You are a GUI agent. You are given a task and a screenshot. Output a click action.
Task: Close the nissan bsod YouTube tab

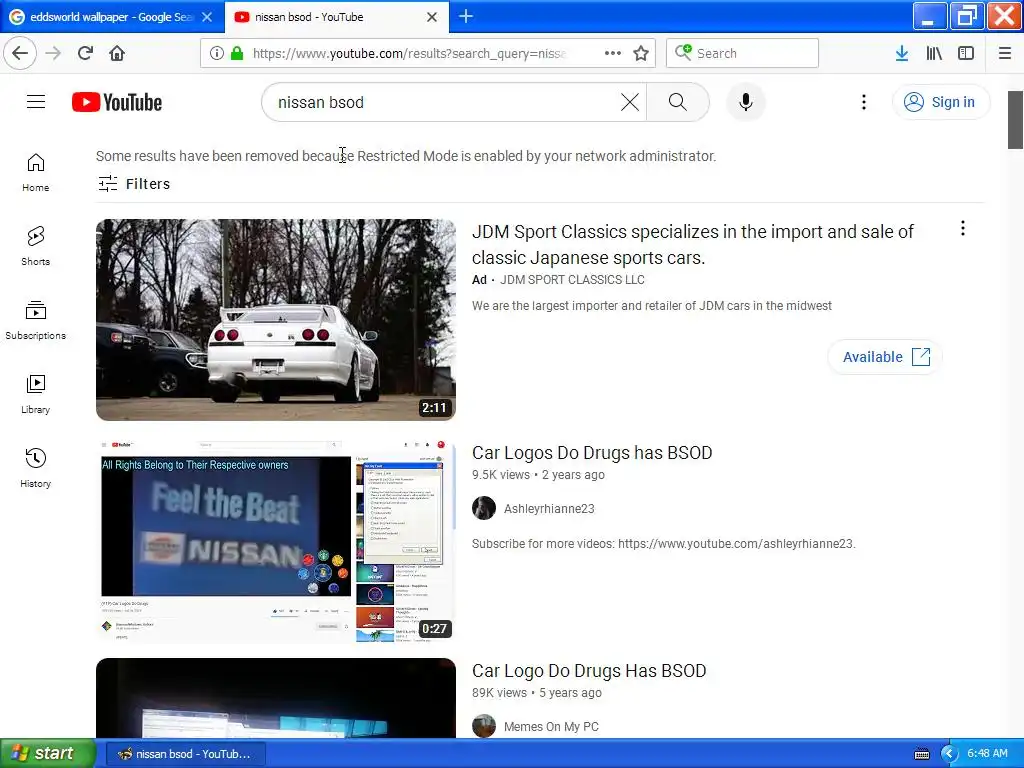[x=432, y=17]
